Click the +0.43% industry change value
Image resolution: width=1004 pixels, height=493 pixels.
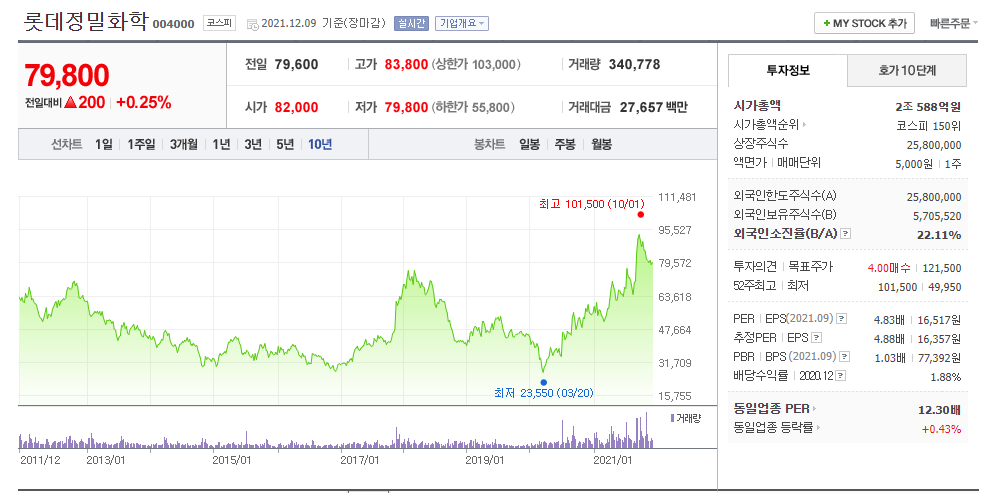coord(941,428)
